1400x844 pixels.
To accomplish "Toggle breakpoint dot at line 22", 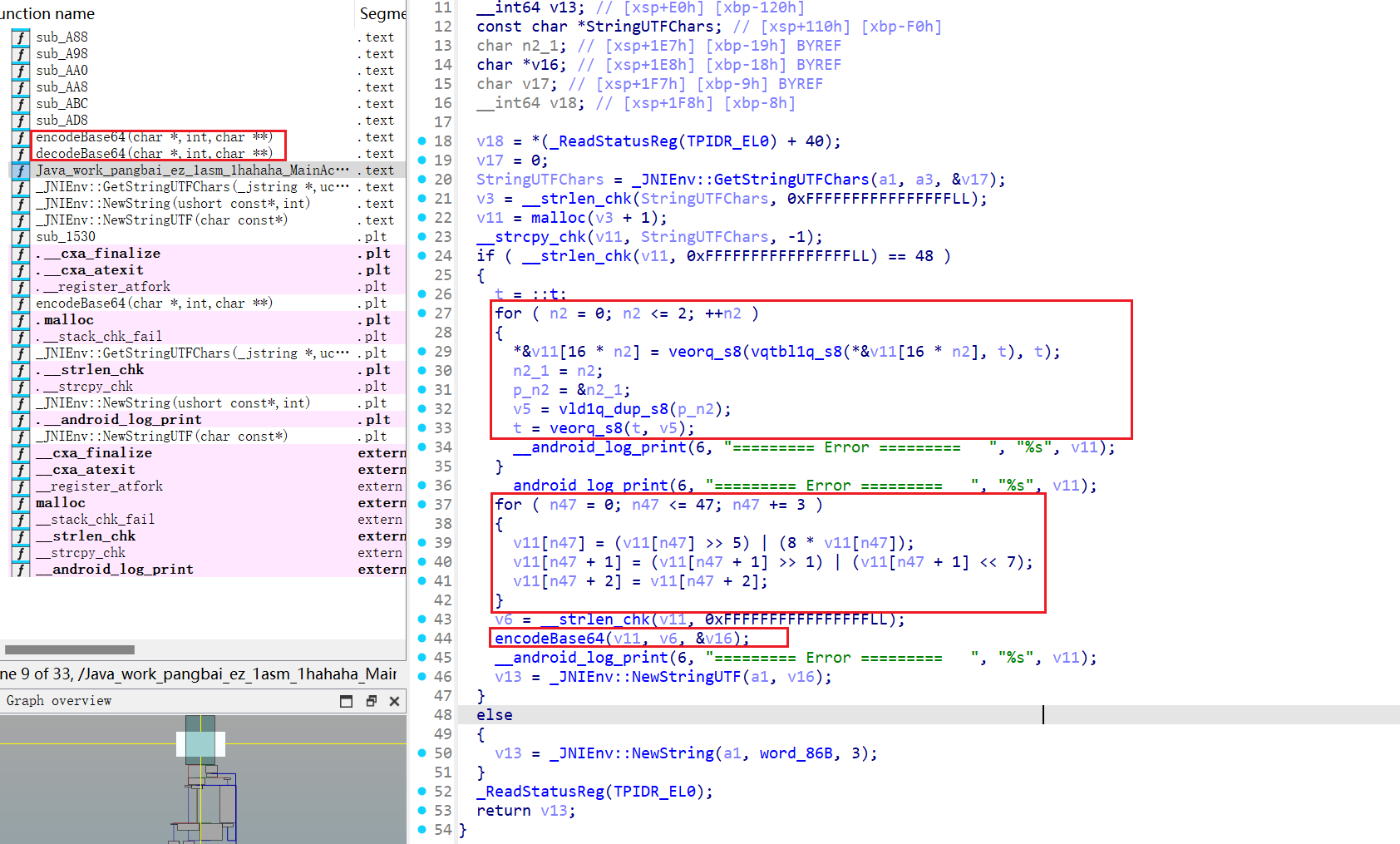I will tap(422, 218).
